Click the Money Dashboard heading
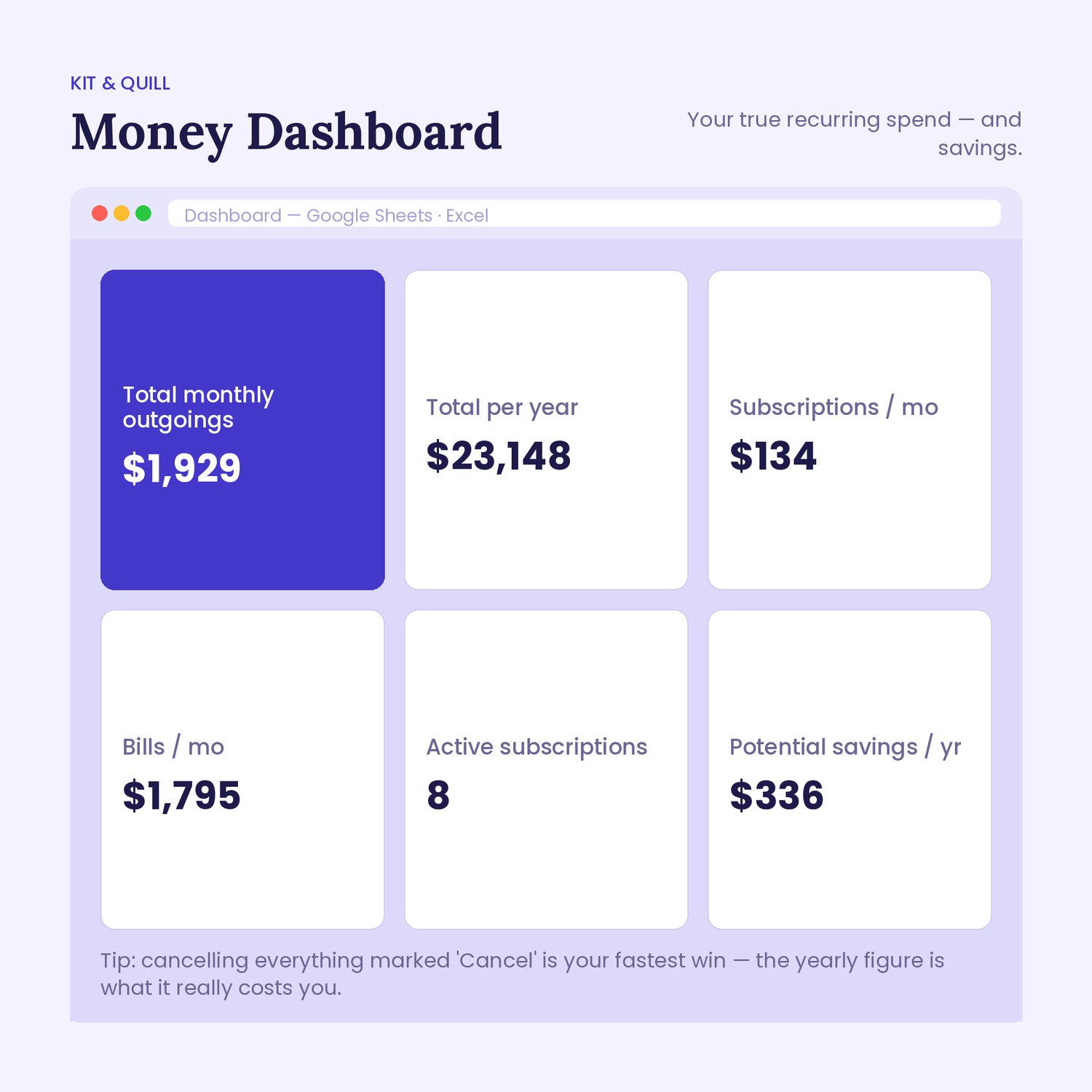Screen dimensions: 1092x1092 click(x=287, y=133)
